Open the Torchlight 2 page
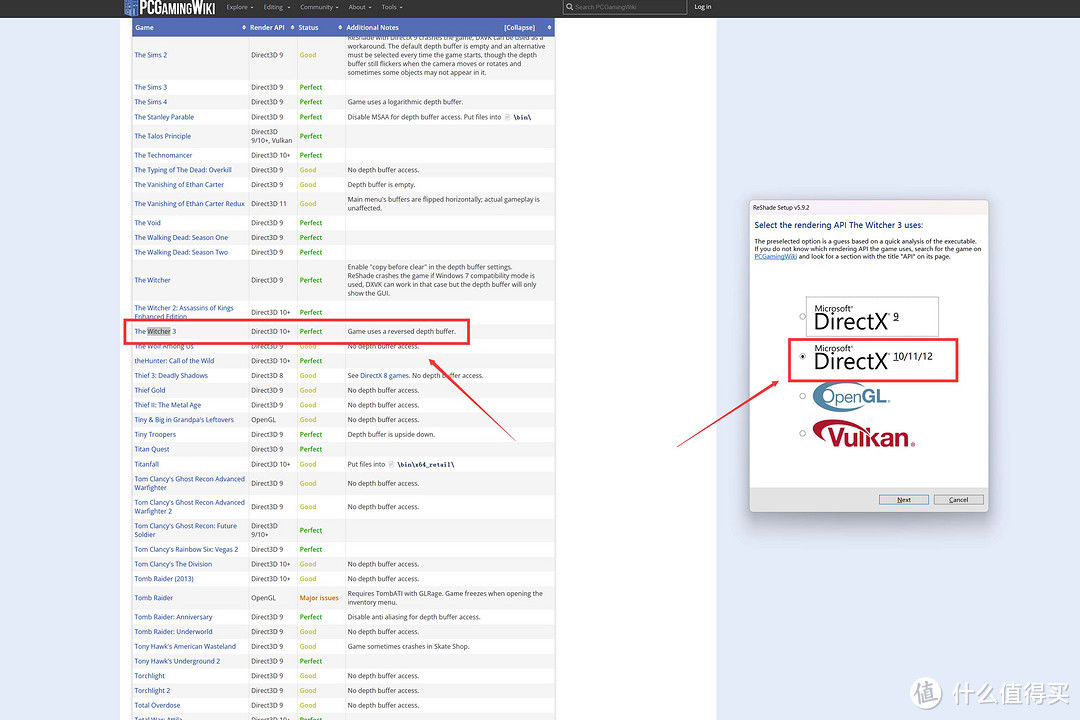 (x=152, y=691)
